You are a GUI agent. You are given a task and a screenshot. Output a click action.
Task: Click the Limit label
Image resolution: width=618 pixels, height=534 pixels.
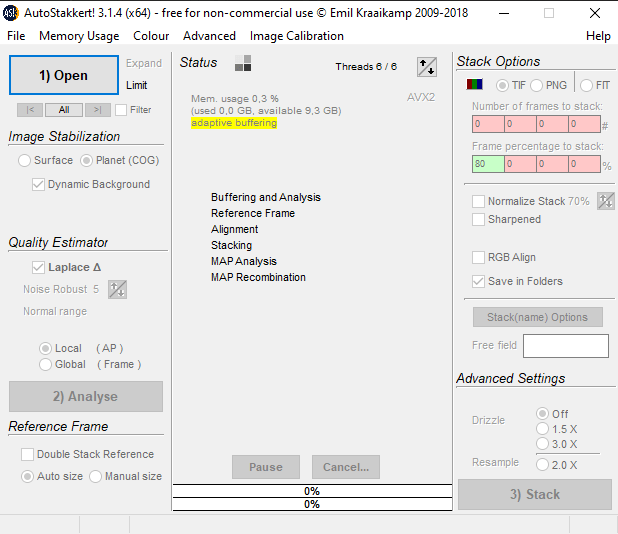136,85
